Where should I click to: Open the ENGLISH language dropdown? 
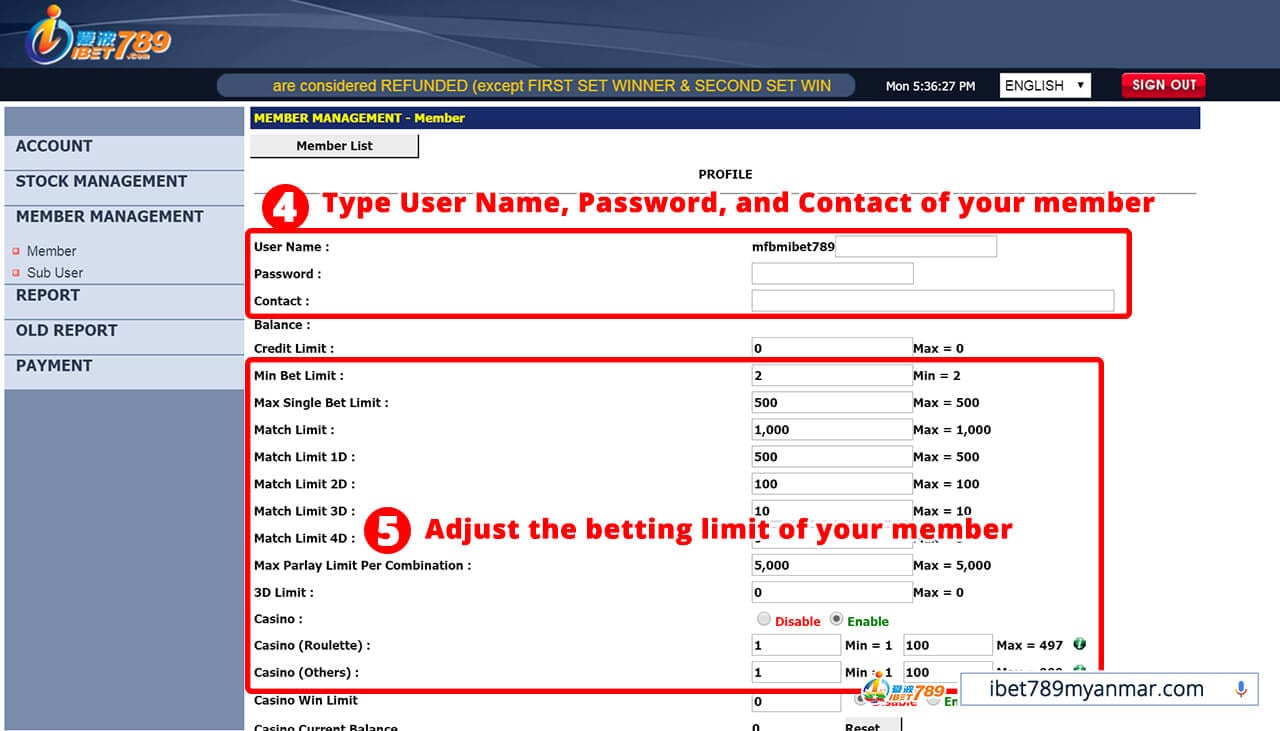coord(1044,85)
